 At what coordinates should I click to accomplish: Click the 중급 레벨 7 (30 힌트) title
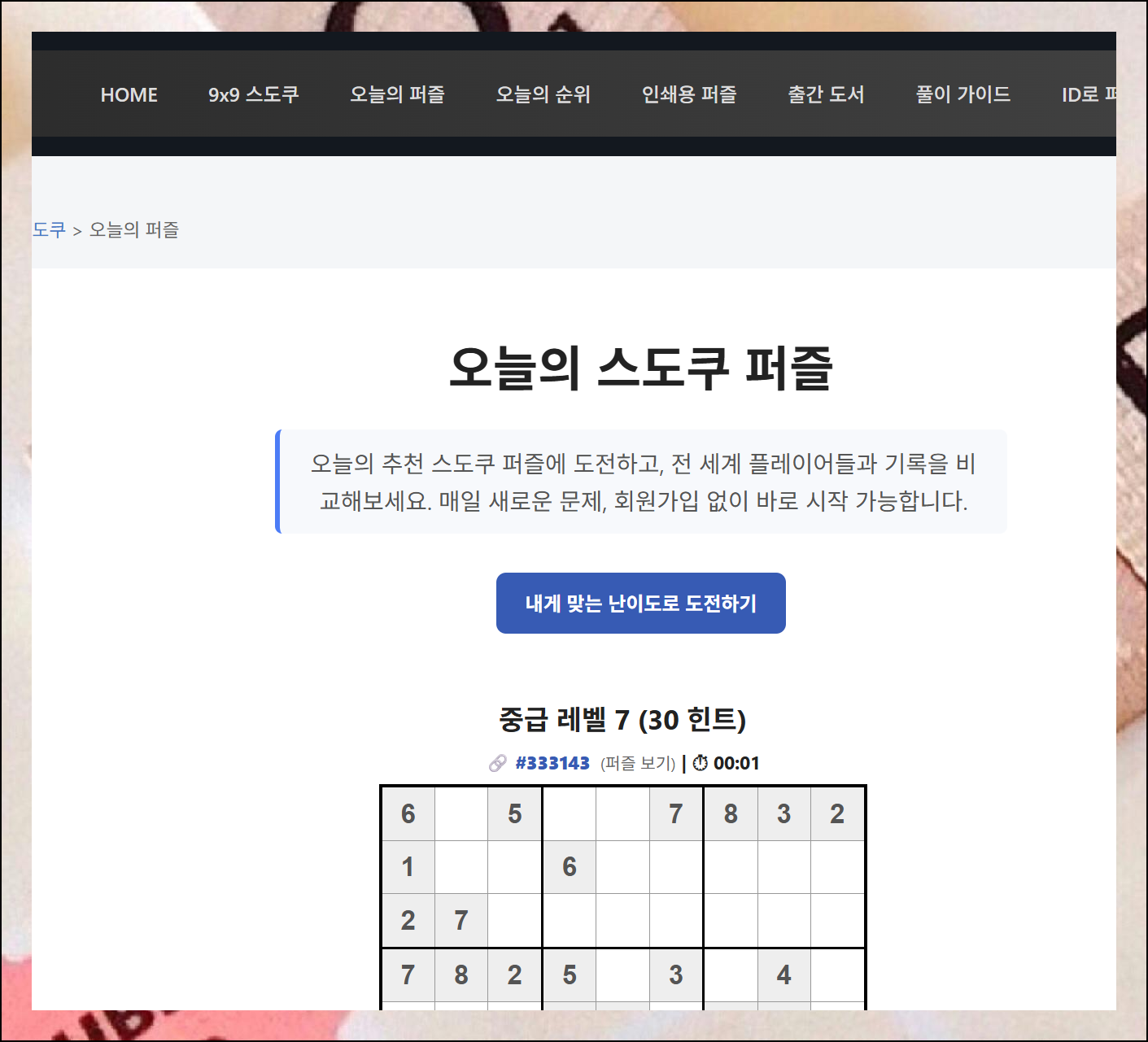pyautogui.click(x=622, y=719)
